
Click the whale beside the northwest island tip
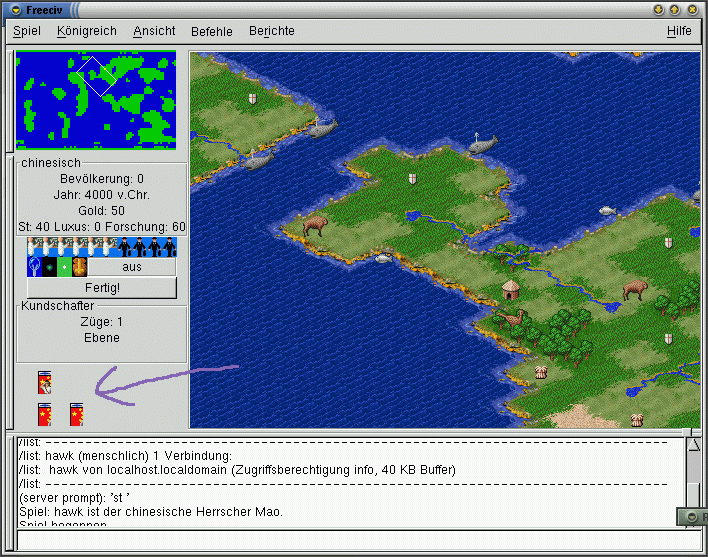click(x=322, y=129)
